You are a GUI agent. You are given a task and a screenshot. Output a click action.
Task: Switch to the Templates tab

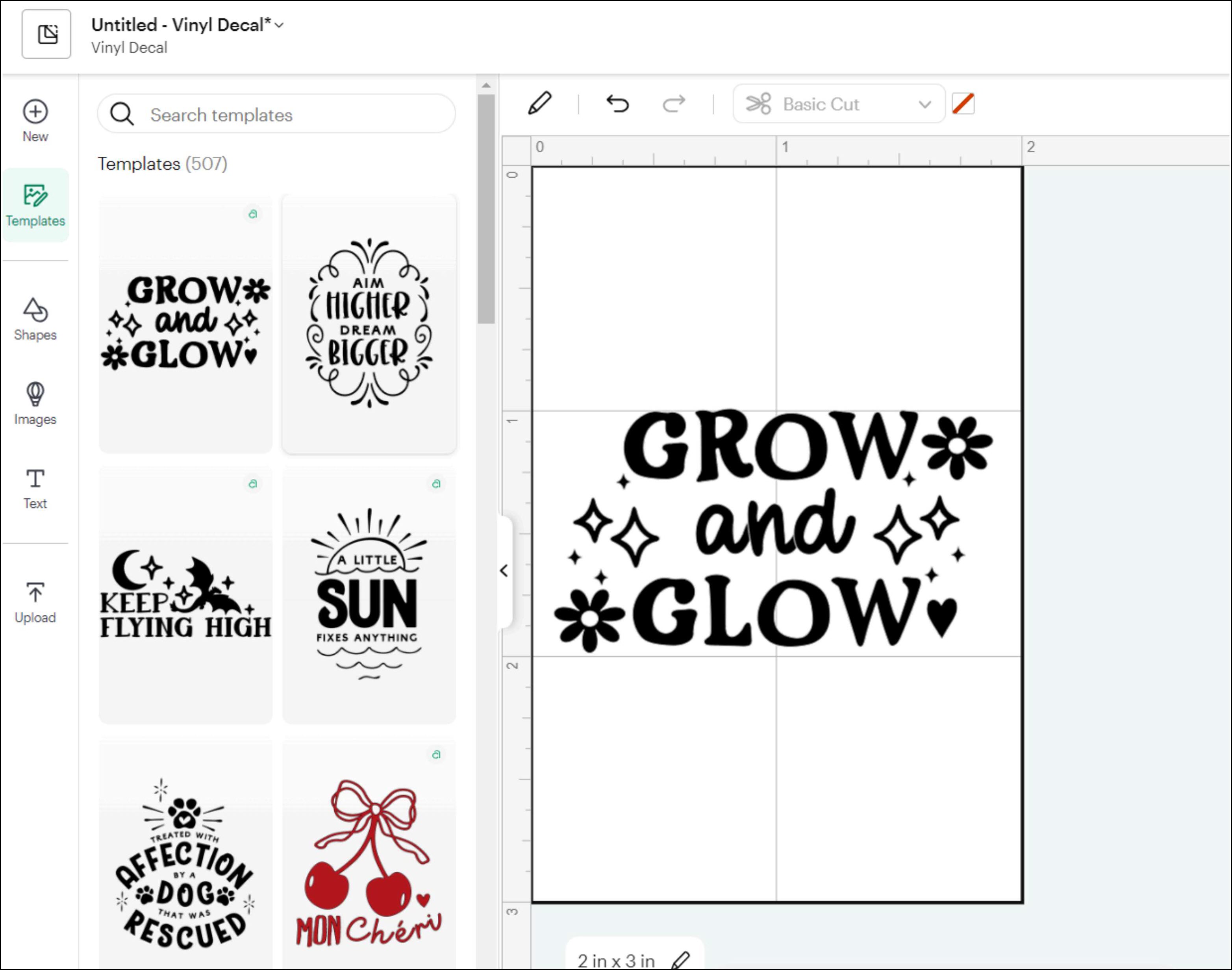click(x=35, y=205)
